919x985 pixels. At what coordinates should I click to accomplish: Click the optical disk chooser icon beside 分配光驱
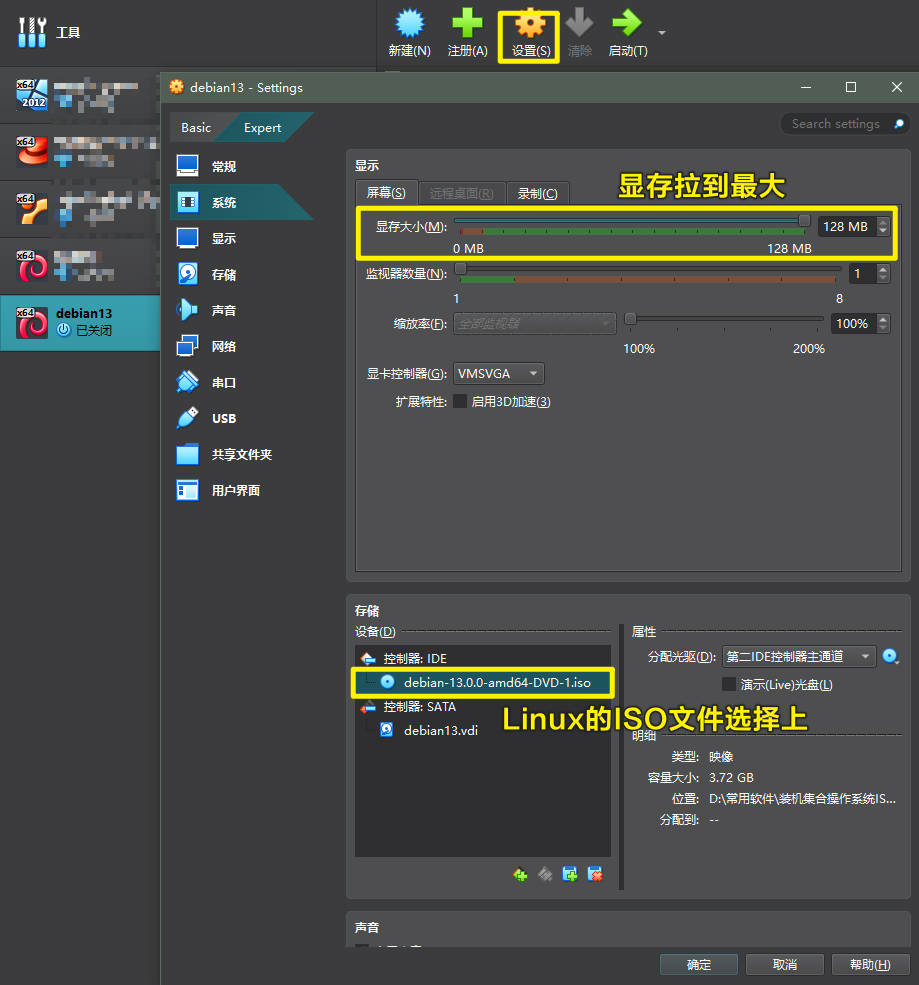890,656
